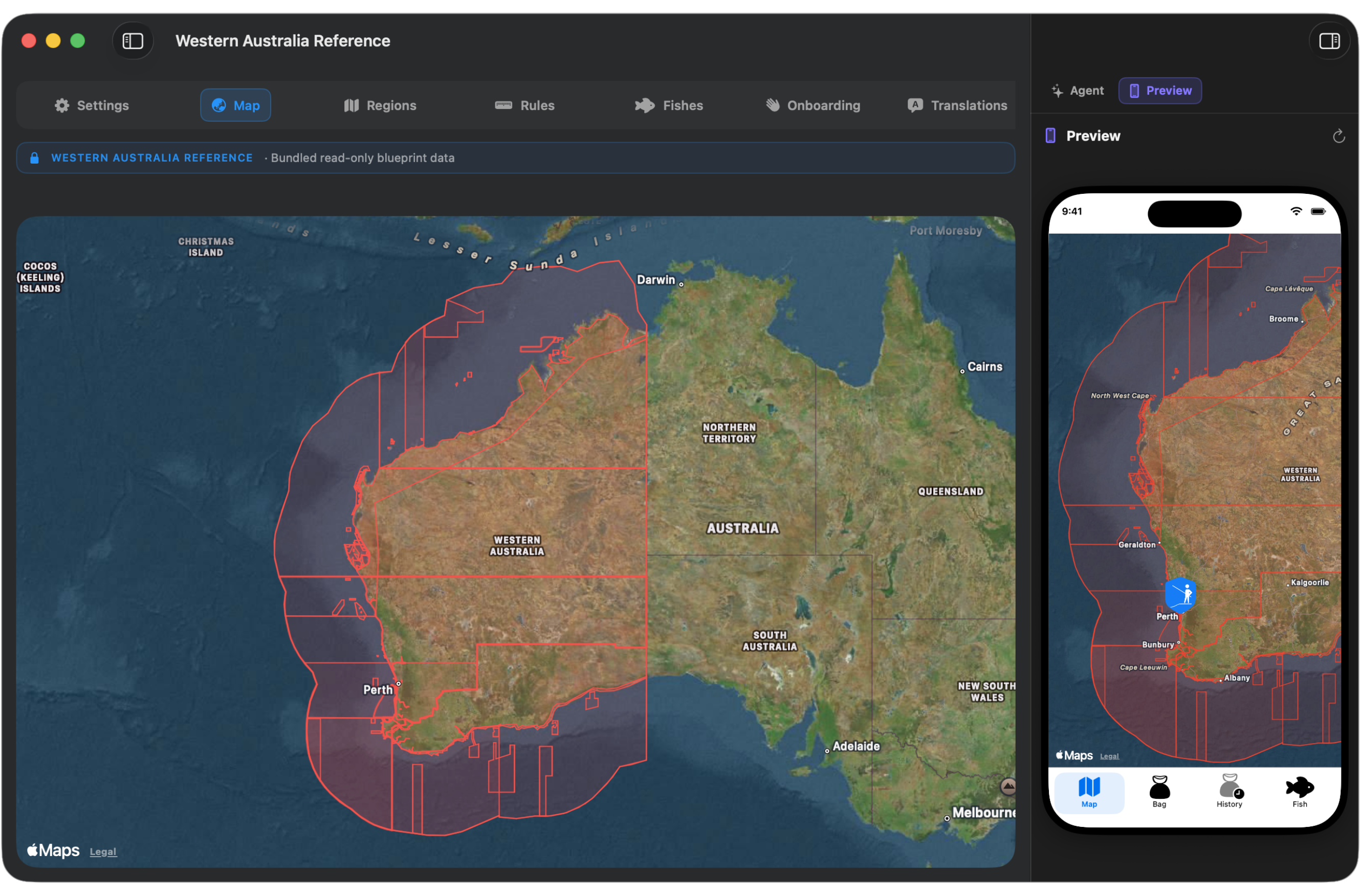This screenshot has width=1361, height=896.
Task: Toggle the right inspector panel button
Action: tap(1329, 41)
